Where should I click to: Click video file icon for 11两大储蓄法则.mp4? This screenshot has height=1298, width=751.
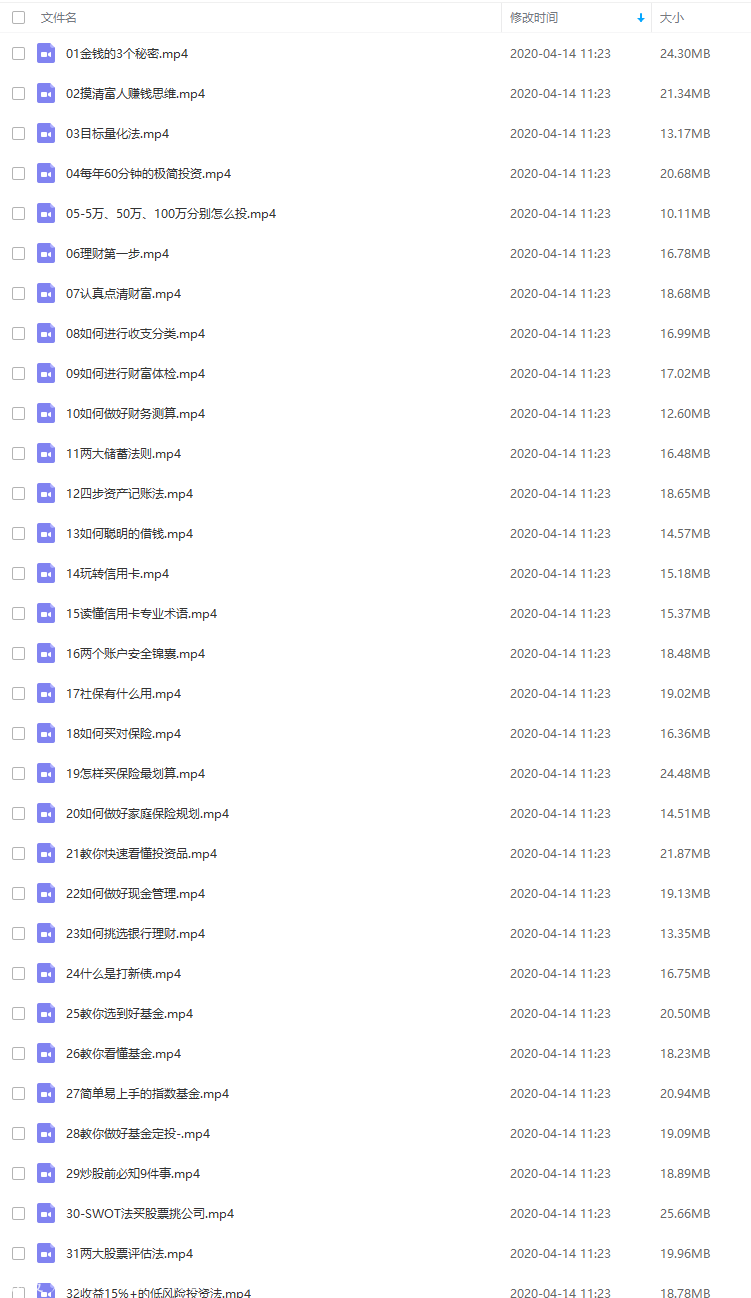click(x=46, y=453)
